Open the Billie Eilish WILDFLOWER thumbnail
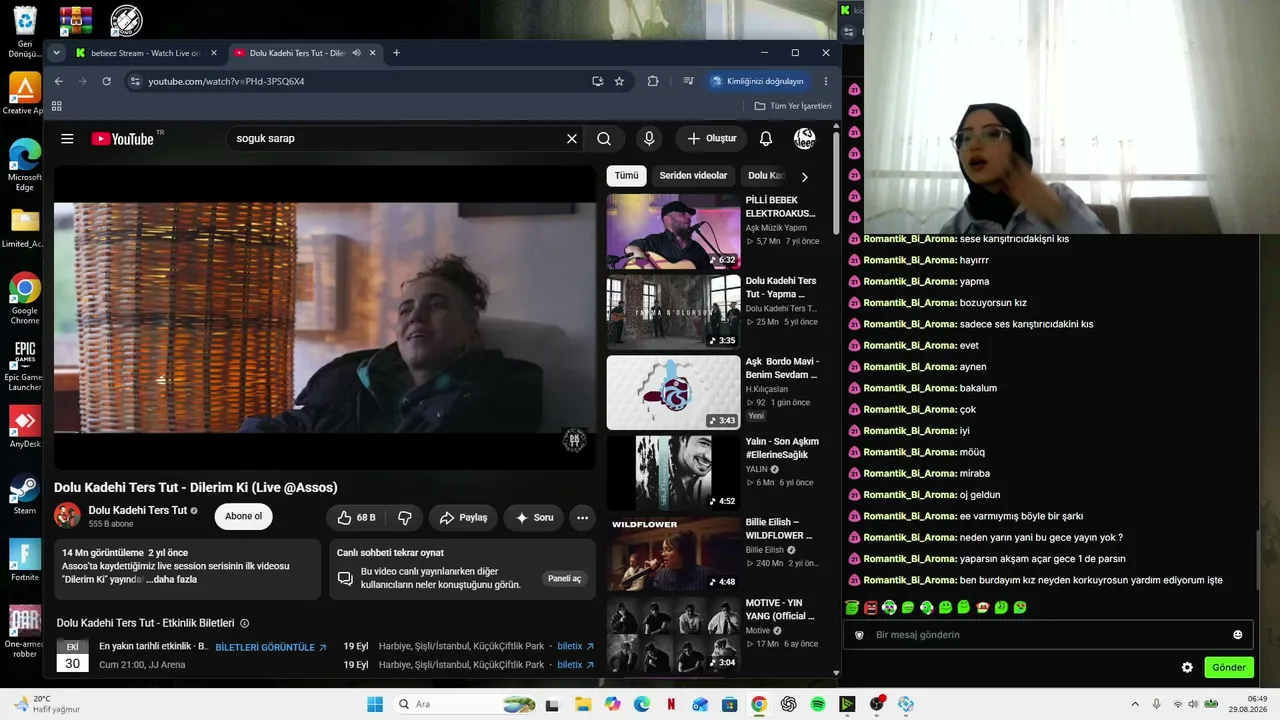1280x720 pixels. pyautogui.click(x=673, y=554)
